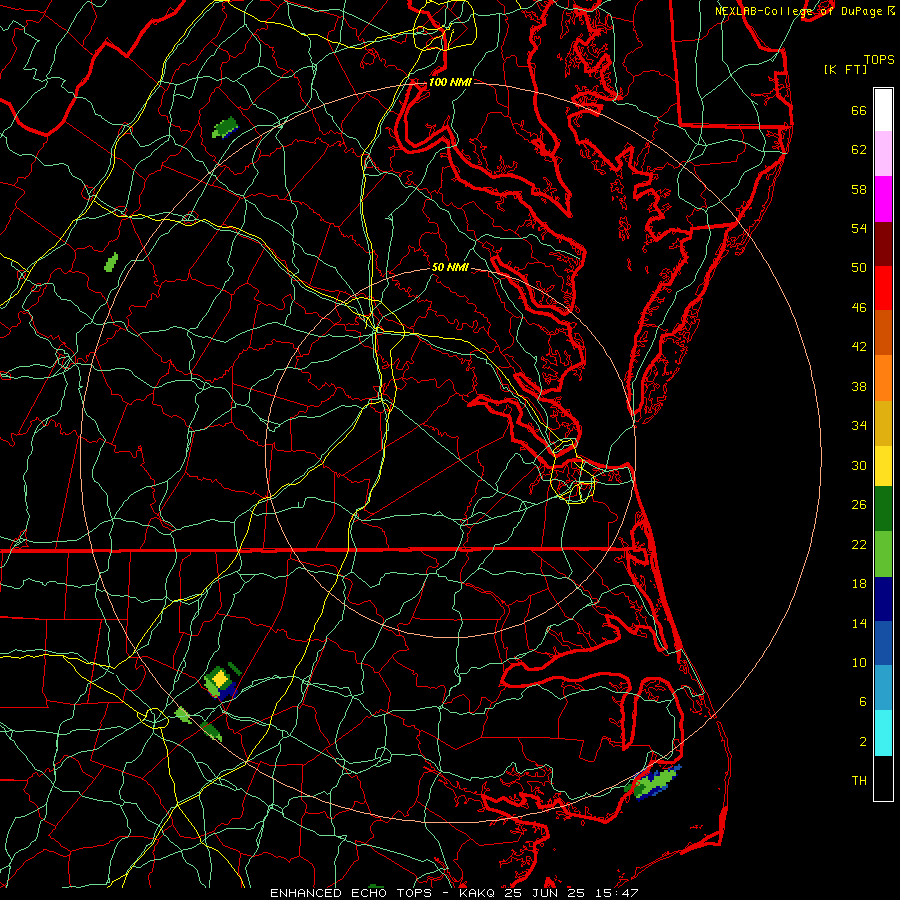This screenshot has width=900, height=900.
Task: Select the magenta legend color block
Action: (x=883, y=199)
